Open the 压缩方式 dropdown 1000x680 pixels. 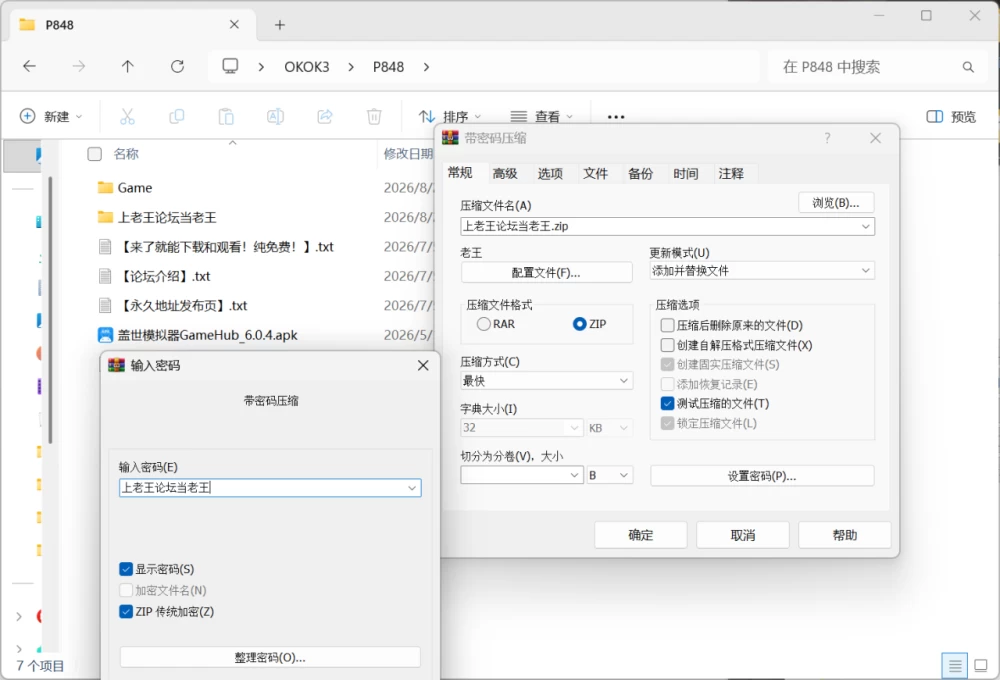[624, 381]
